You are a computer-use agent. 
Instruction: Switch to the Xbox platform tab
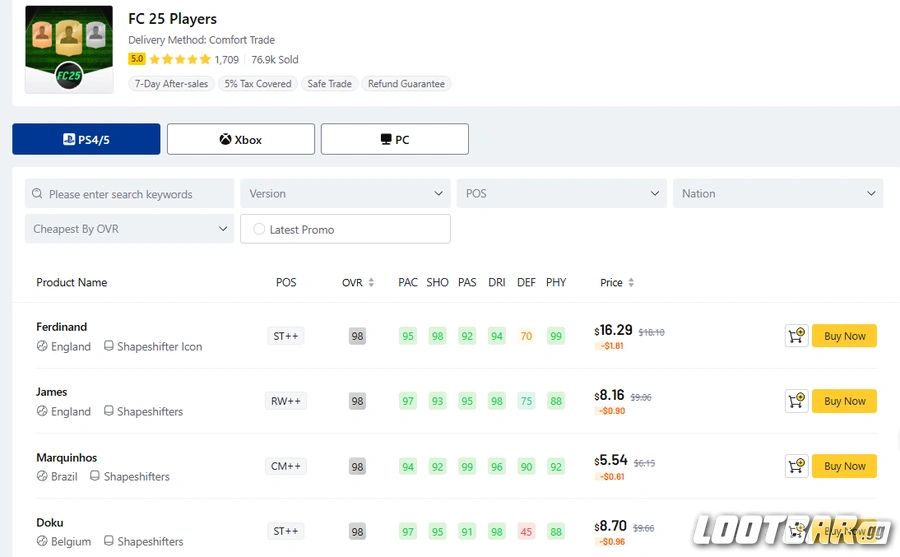coord(241,139)
